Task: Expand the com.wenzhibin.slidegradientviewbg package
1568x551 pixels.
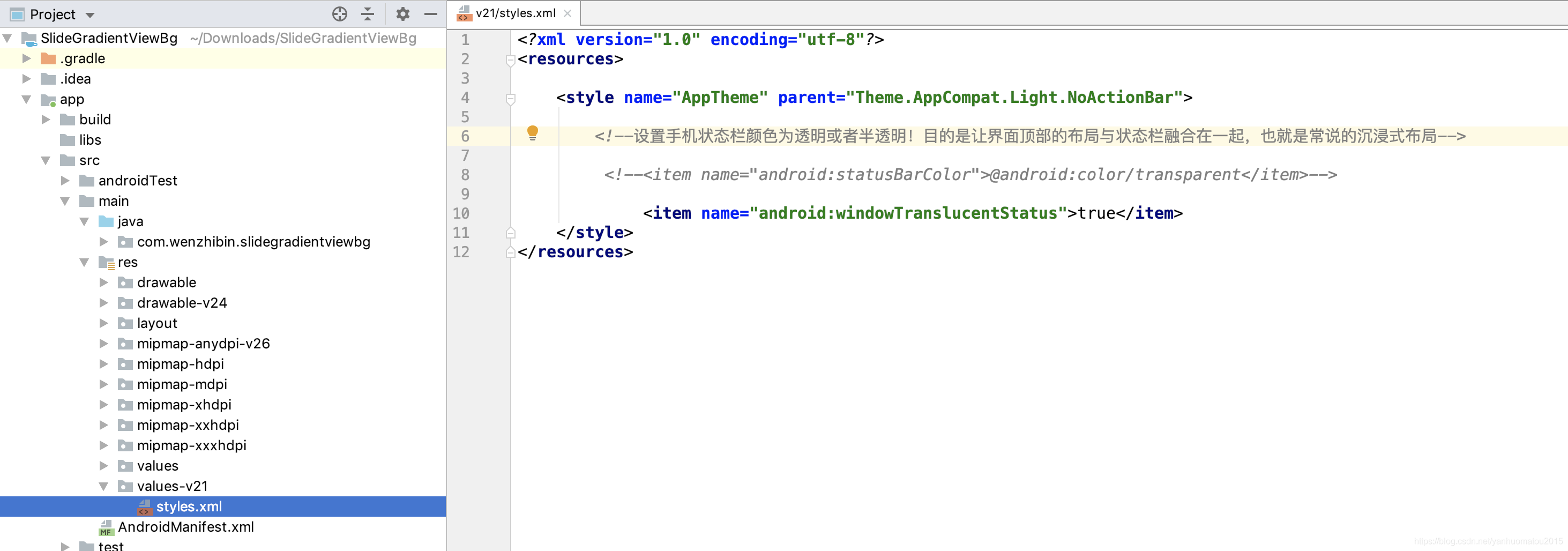Action: (104, 242)
